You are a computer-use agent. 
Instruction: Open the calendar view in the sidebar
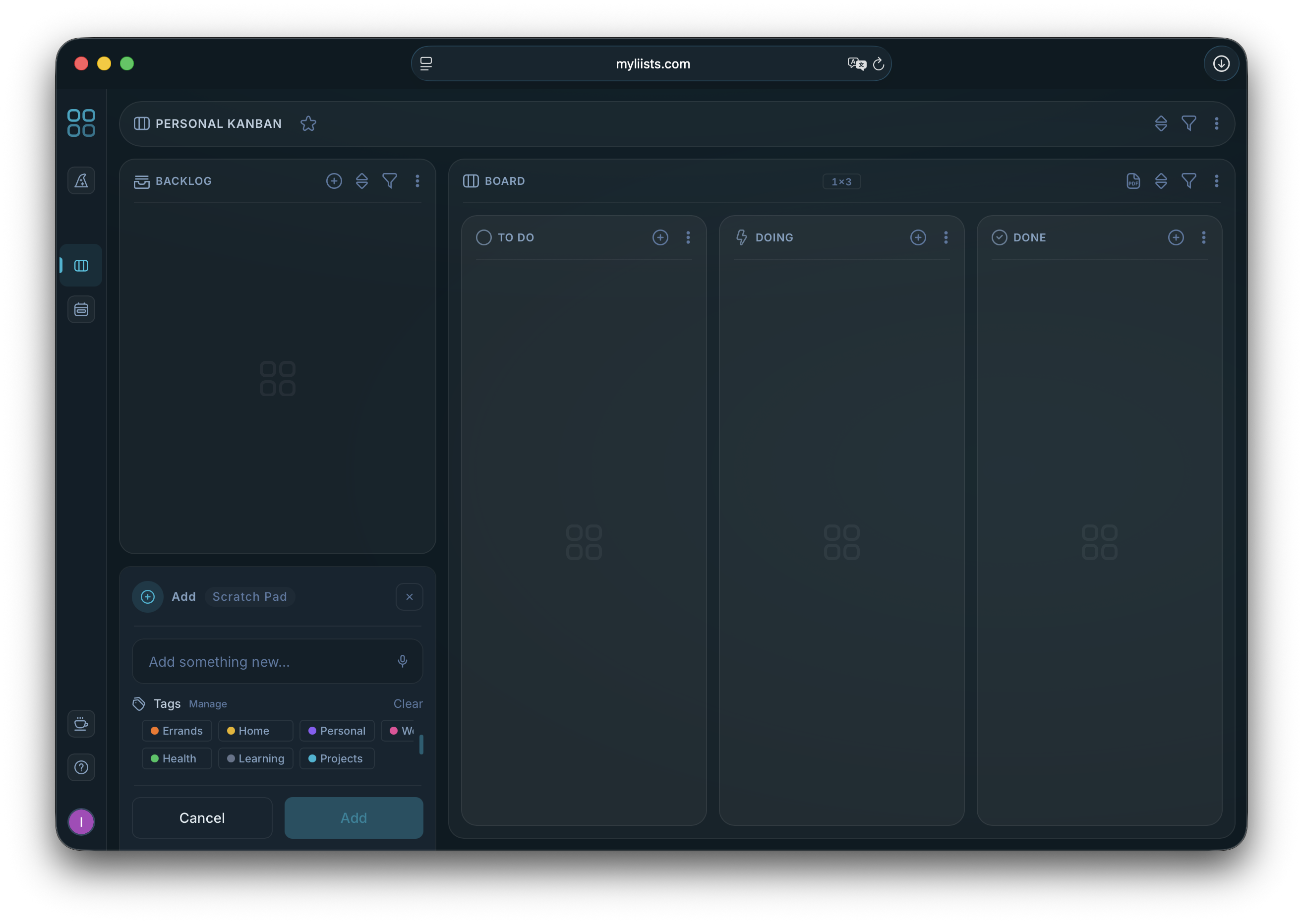(x=81, y=309)
